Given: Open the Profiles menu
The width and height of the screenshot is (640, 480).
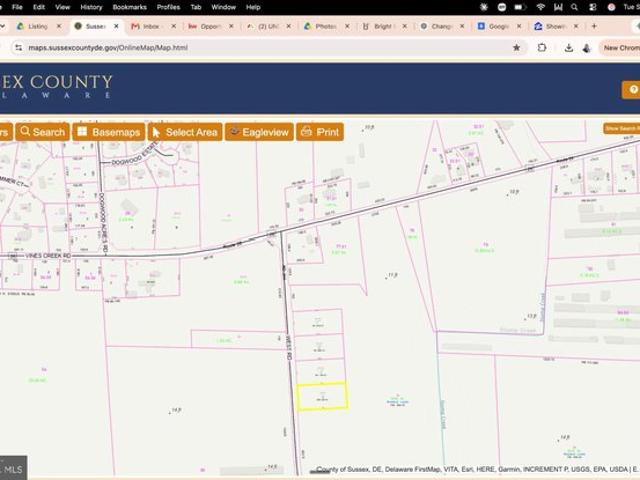Looking at the screenshot, I should tap(168, 7).
